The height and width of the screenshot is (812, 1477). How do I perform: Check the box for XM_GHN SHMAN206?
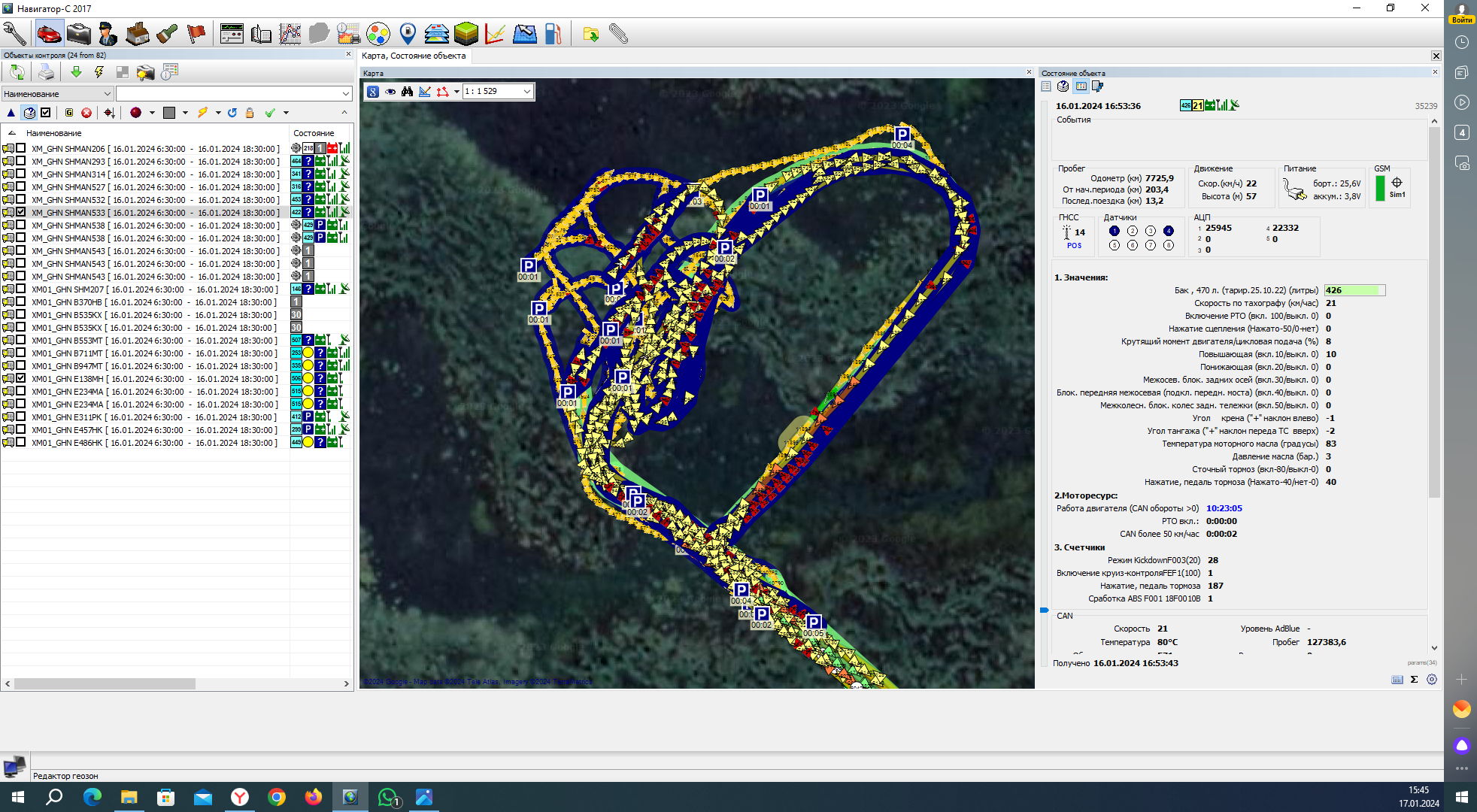coord(21,148)
